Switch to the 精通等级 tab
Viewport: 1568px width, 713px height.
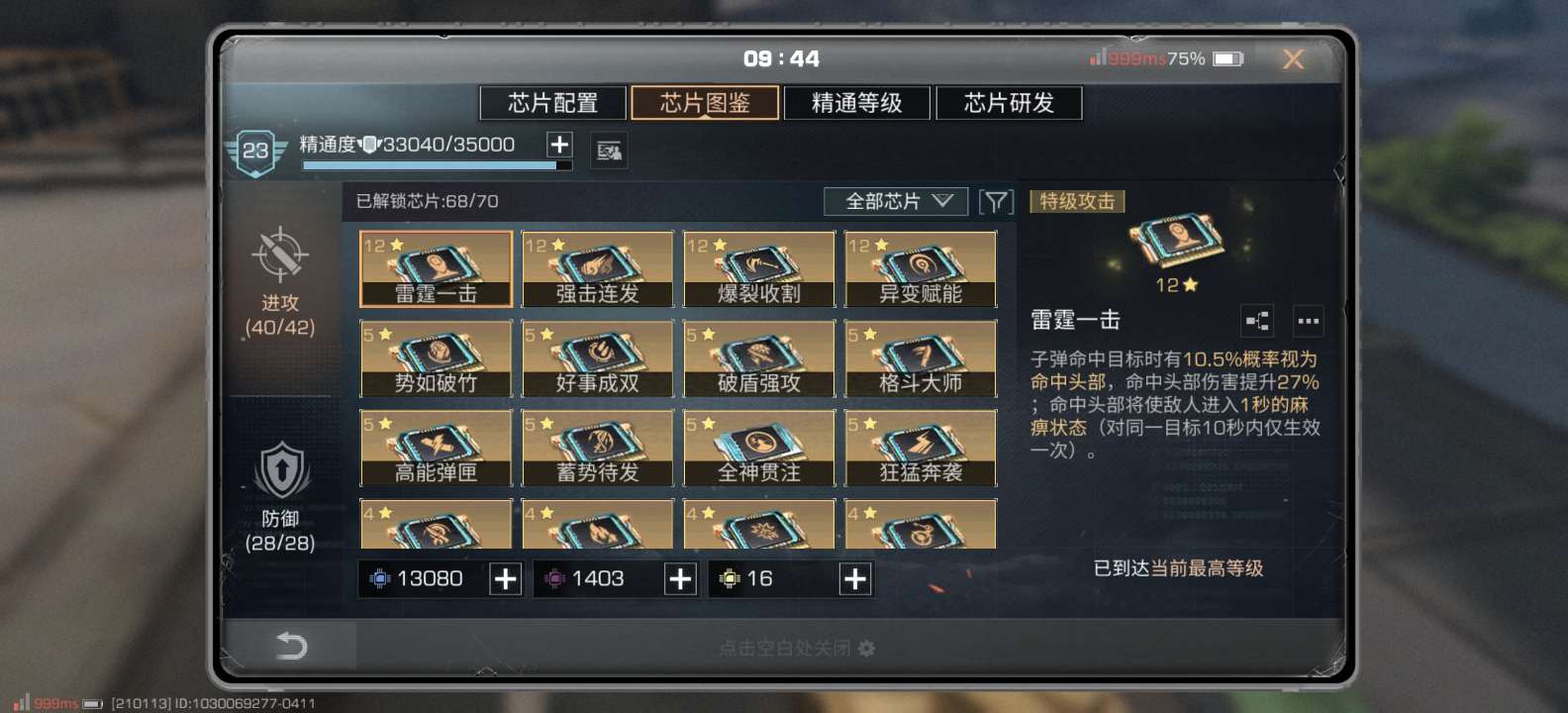[856, 103]
